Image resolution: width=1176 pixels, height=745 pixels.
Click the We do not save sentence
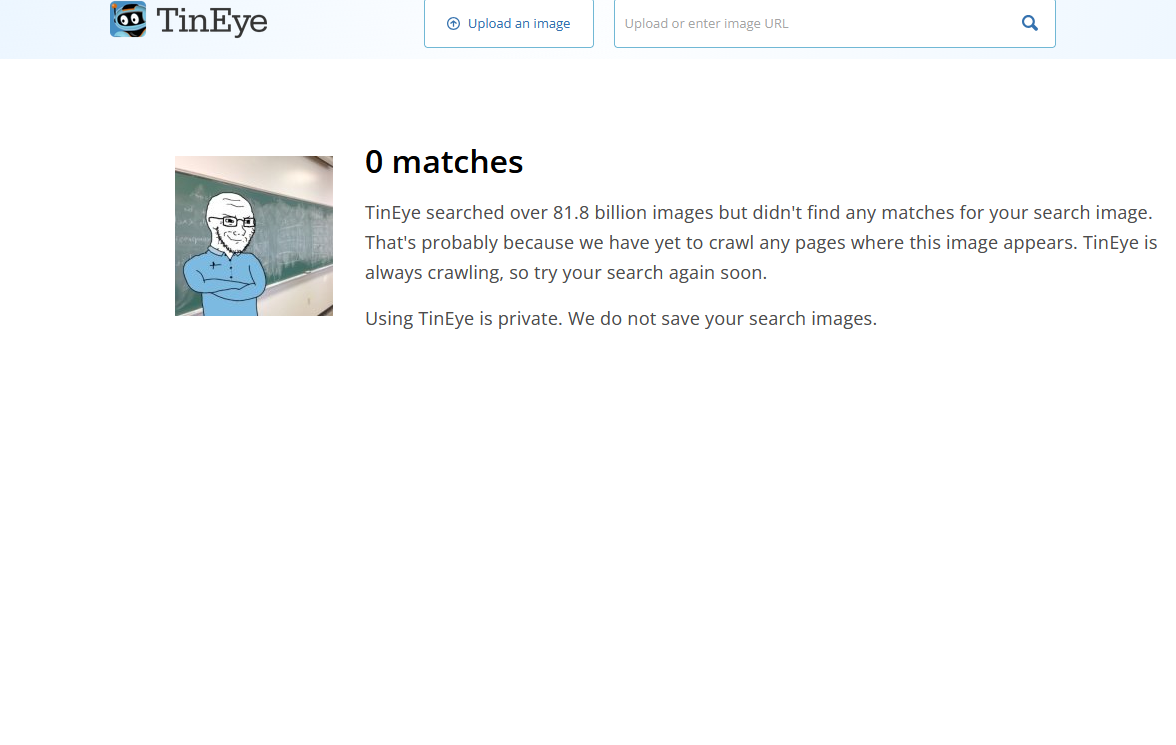tap(722, 318)
